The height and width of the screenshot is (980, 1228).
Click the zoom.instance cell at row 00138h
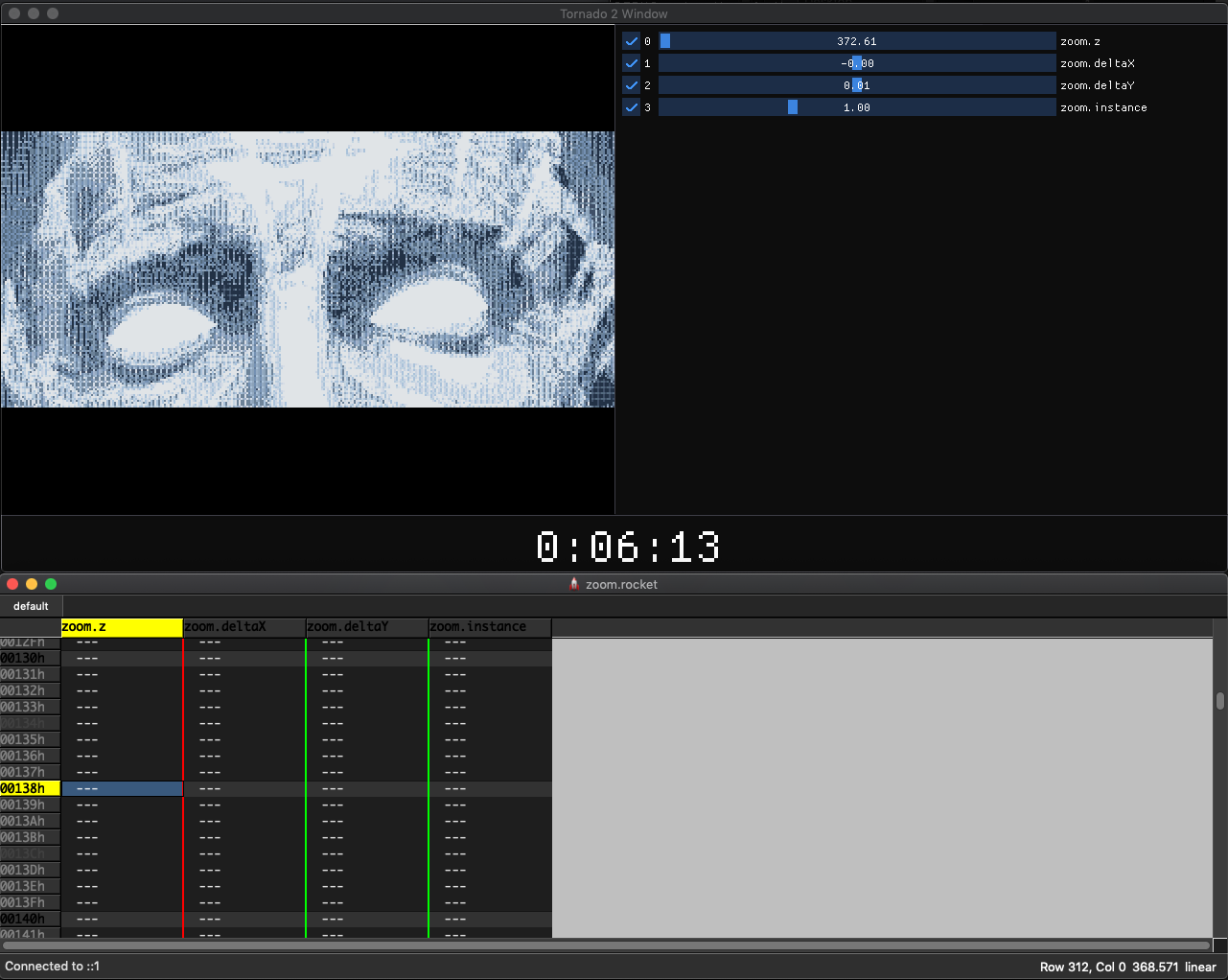tap(490, 788)
